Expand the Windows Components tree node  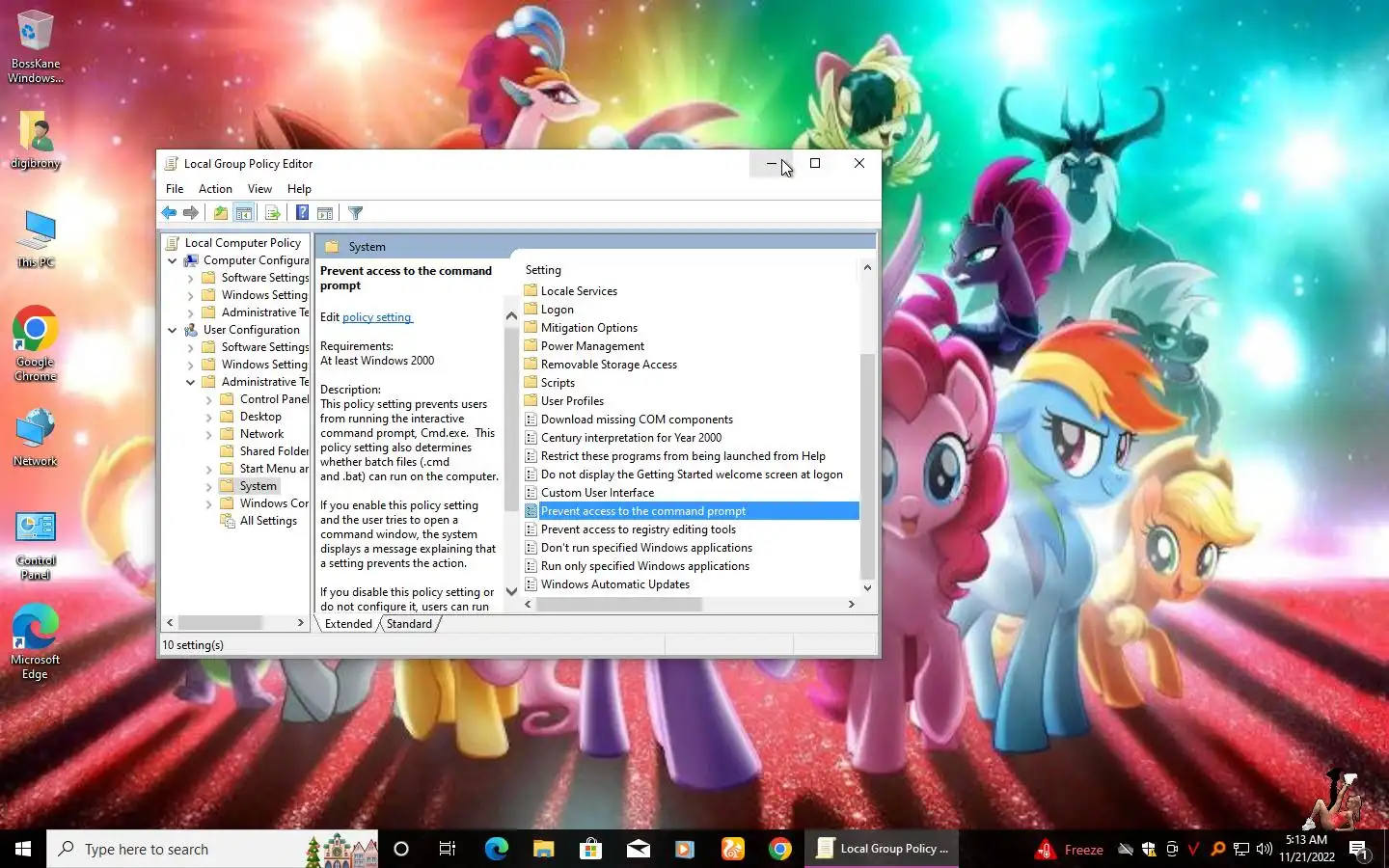(208, 503)
